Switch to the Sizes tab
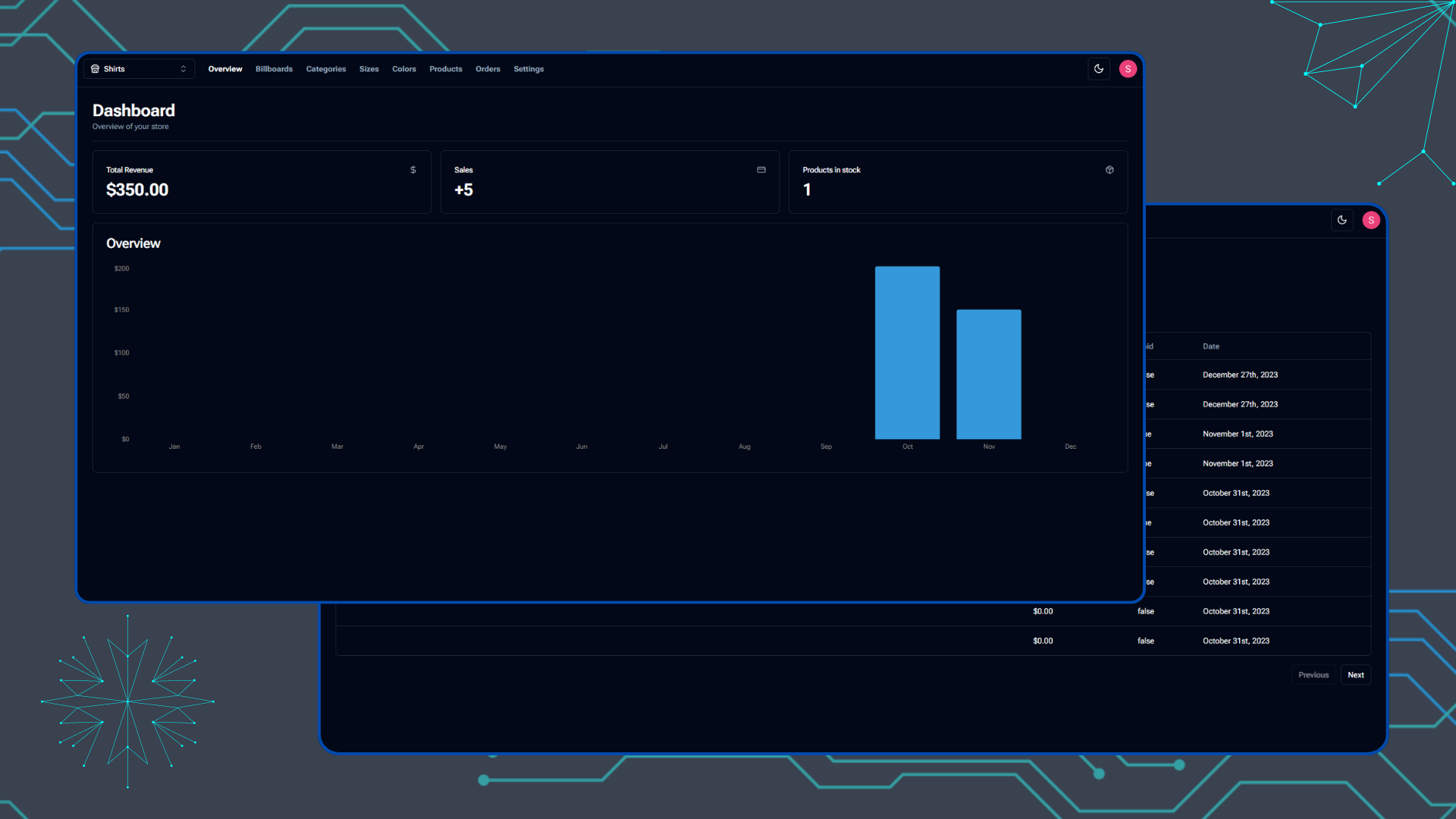The height and width of the screenshot is (819, 1456). pyautogui.click(x=369, y=69)
